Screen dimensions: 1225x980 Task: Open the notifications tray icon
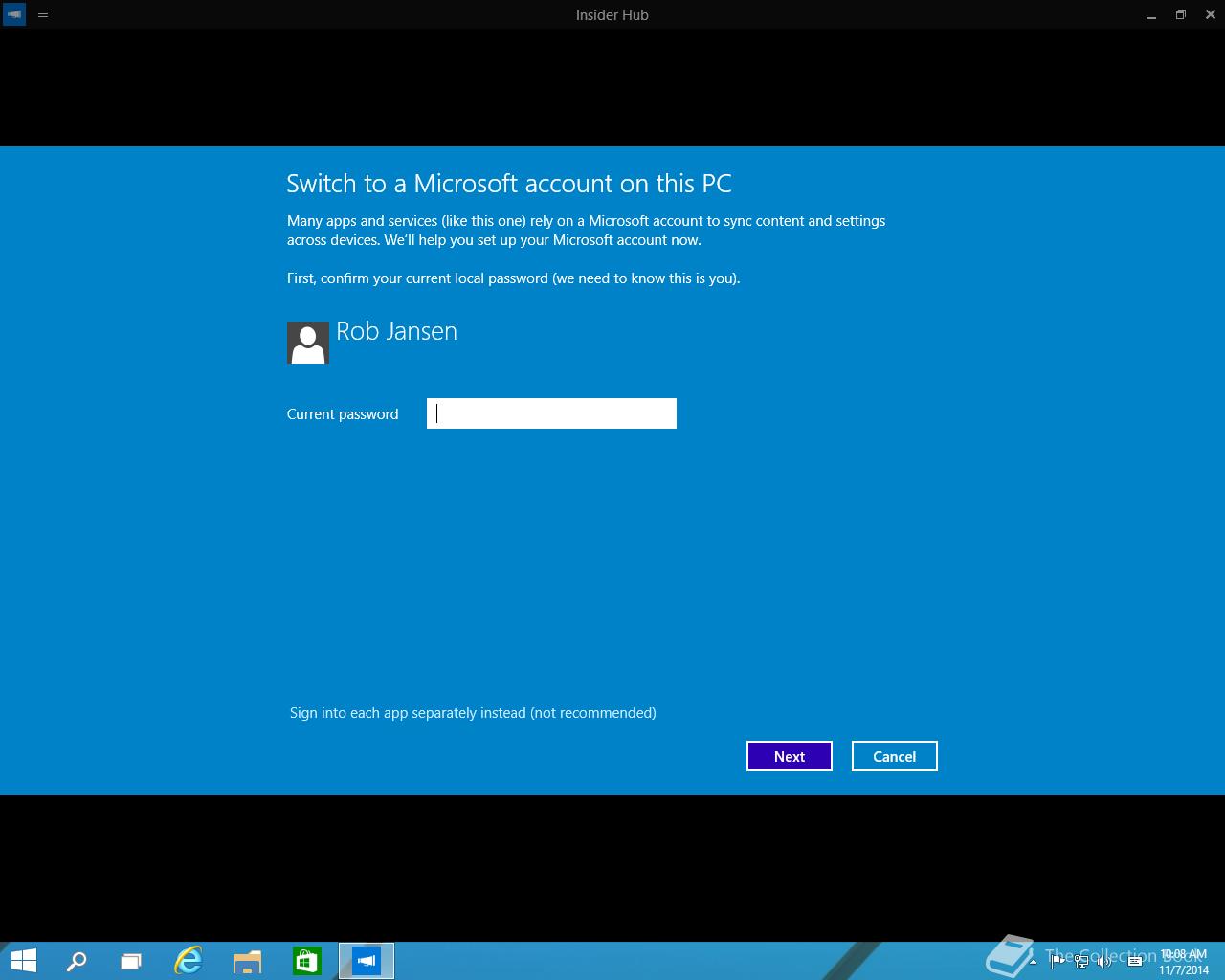pos(1135,961)
